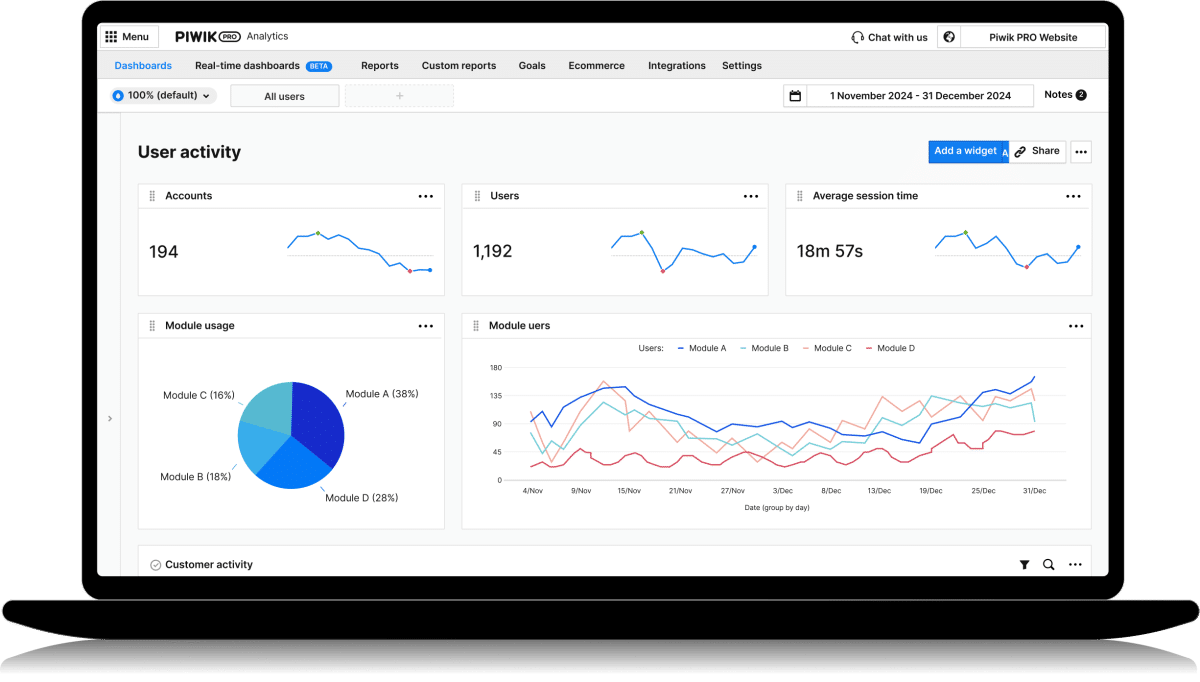Open the Ecommerce tab
Viewport: 1200px width, 682px height.
pos(596,66)
